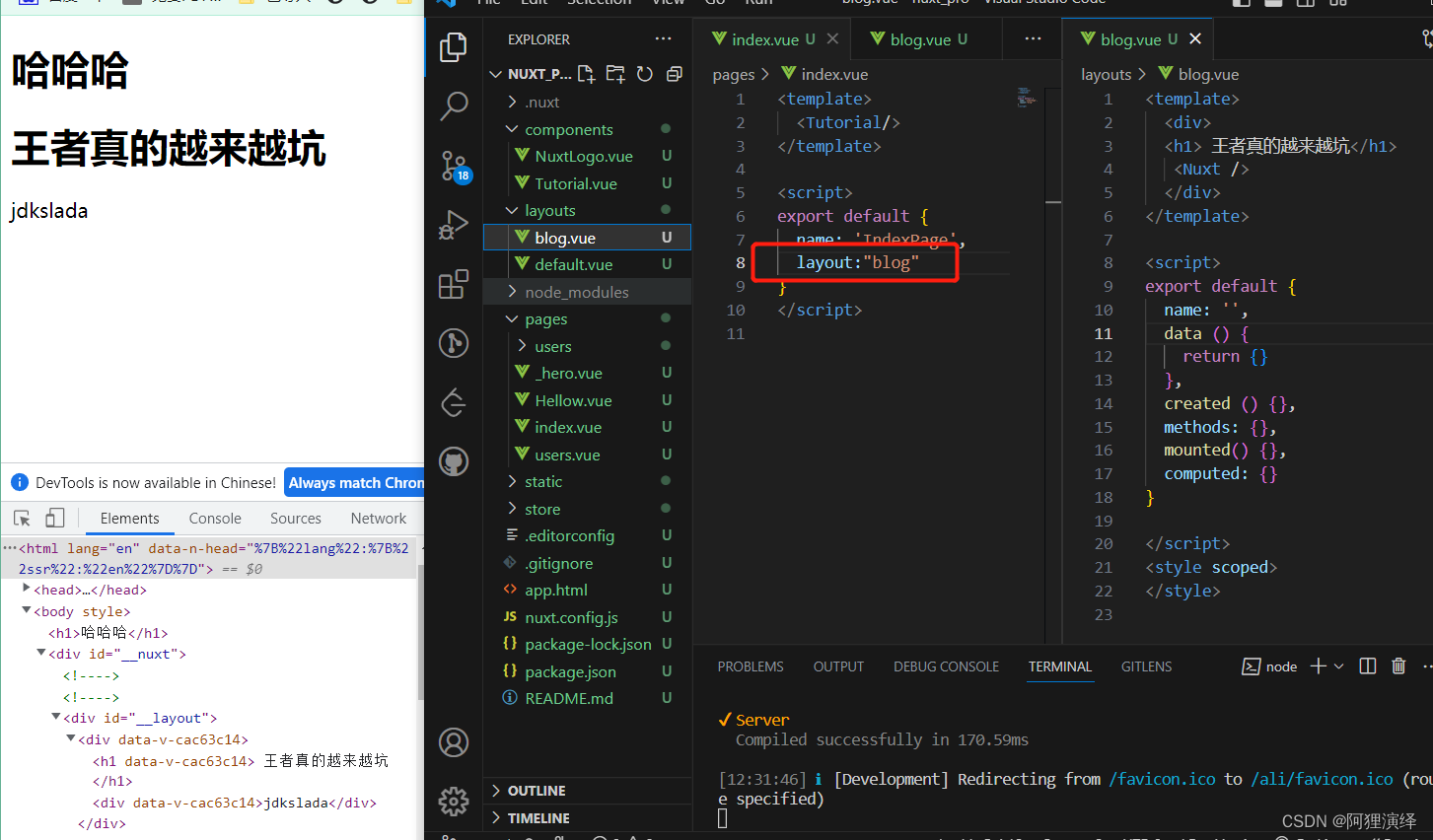Switch to DevTools Network tab

click(x=378, y=519)
